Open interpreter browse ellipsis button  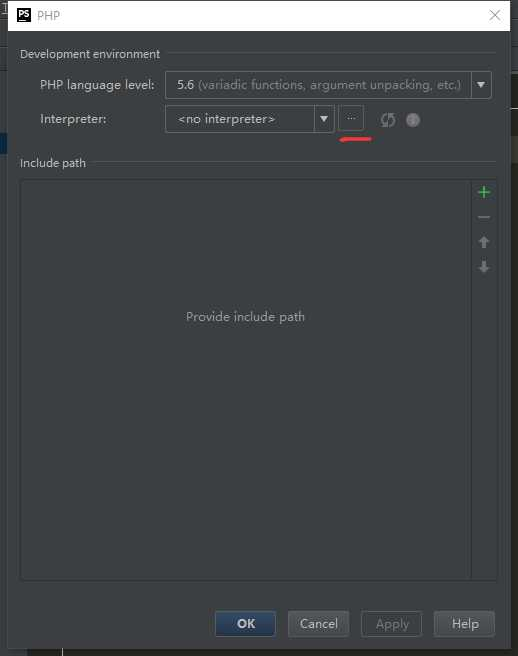(351, 118)
